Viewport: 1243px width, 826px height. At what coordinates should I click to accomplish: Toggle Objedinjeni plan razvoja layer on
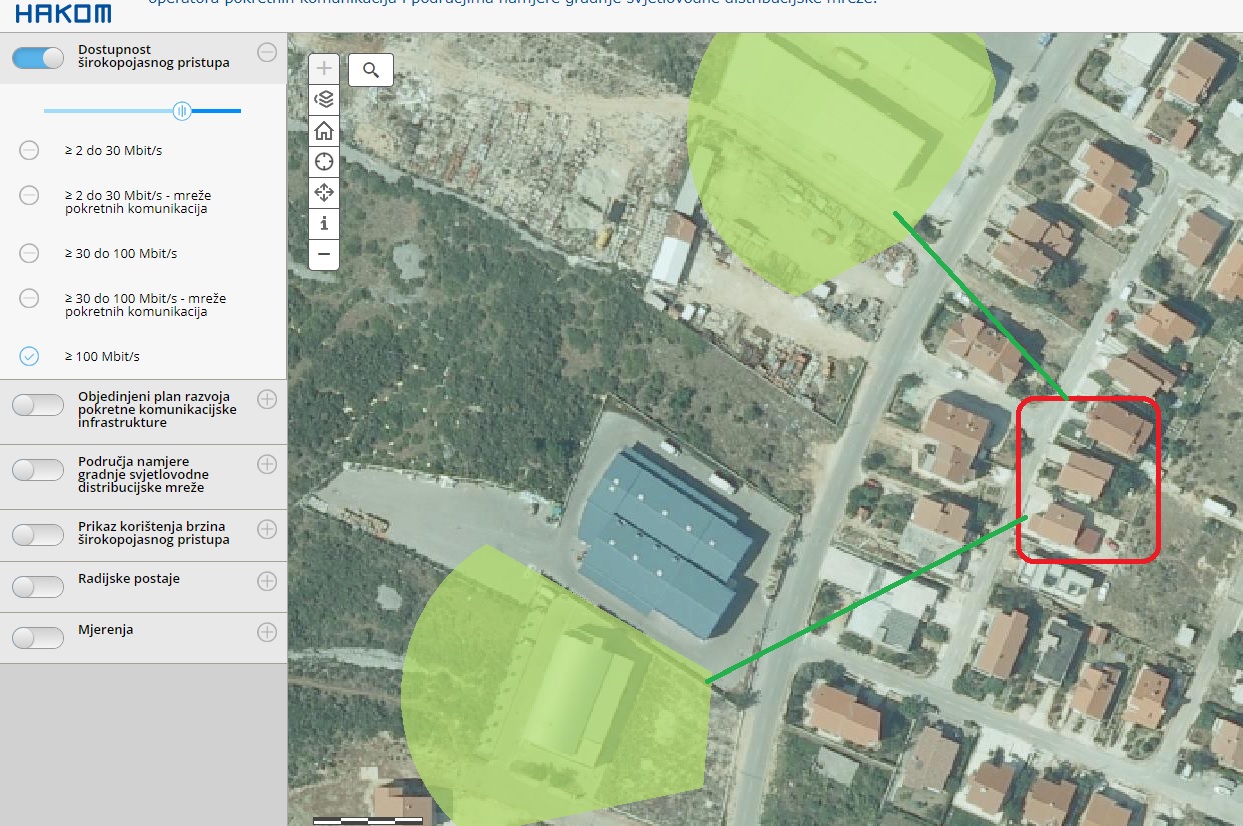pyautogui.click(x=38, y=405)
